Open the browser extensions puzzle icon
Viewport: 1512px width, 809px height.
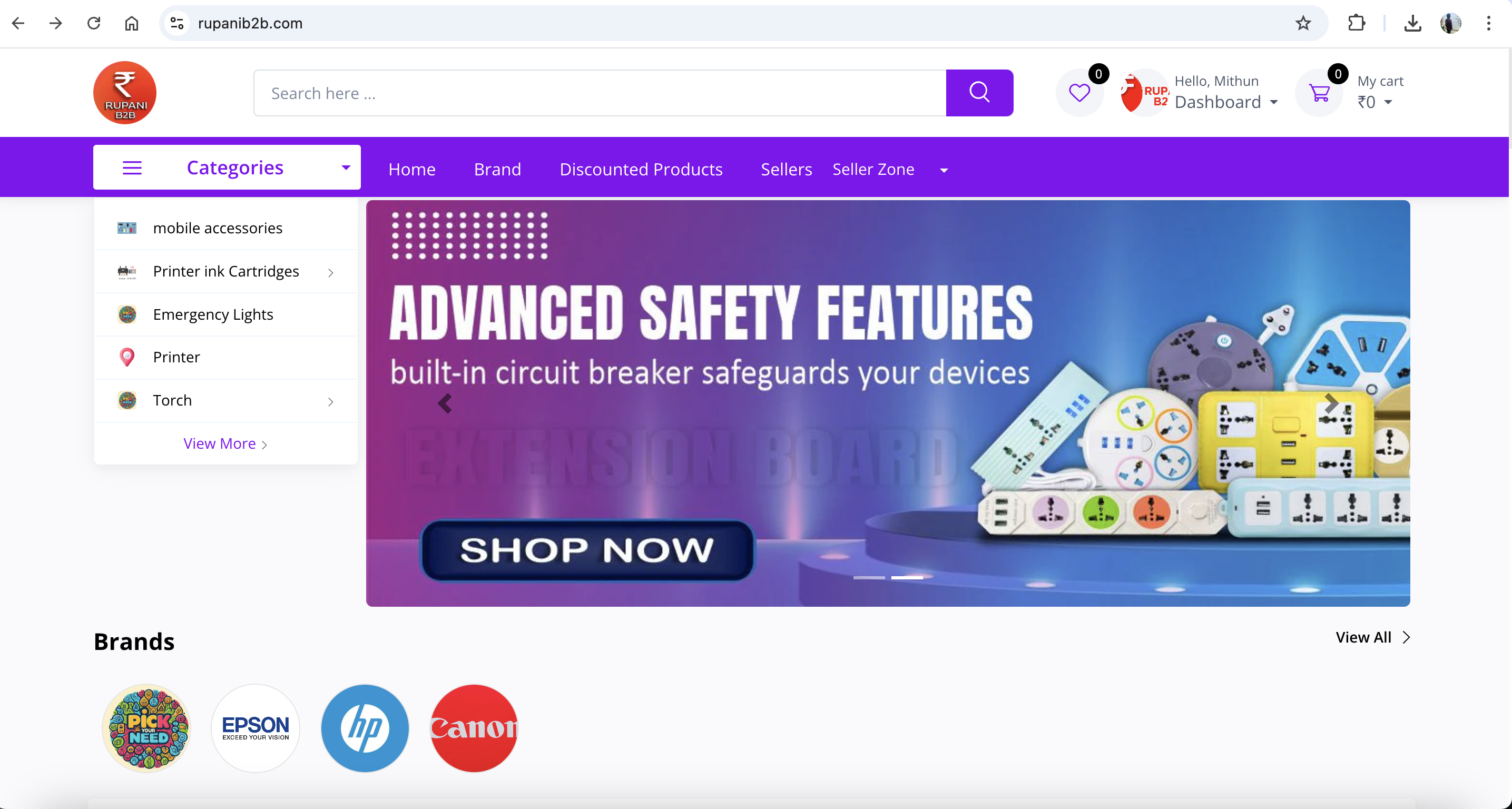click(1357, 24)
